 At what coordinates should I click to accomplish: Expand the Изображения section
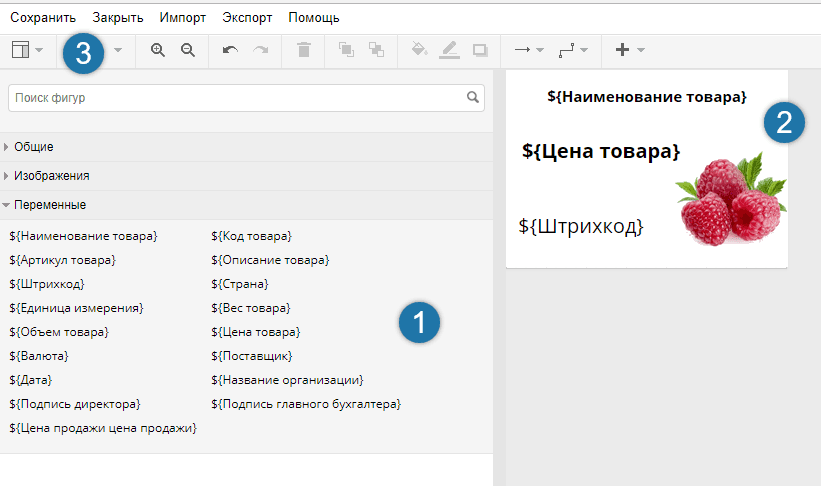tap(246, 176)
